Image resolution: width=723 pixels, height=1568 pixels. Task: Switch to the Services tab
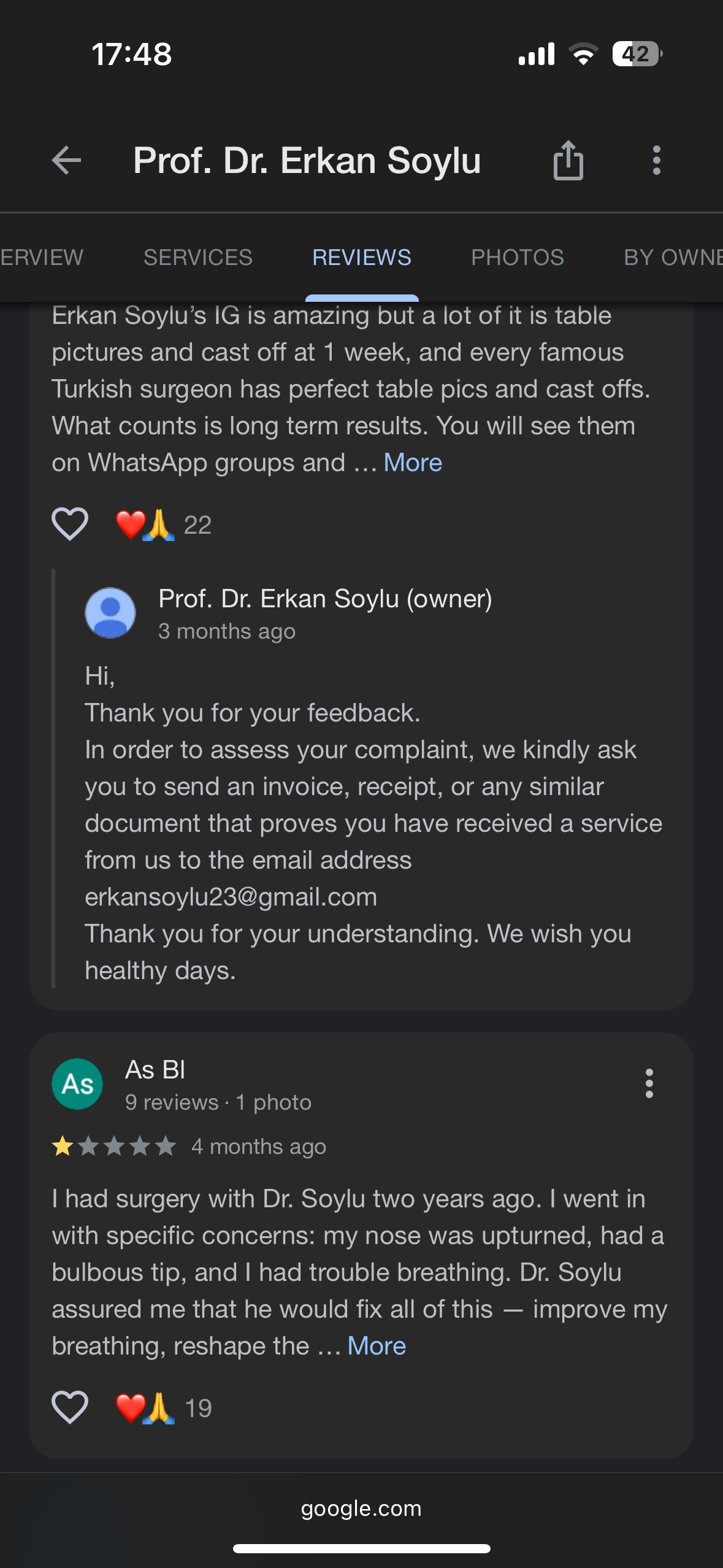click(198, 258)
